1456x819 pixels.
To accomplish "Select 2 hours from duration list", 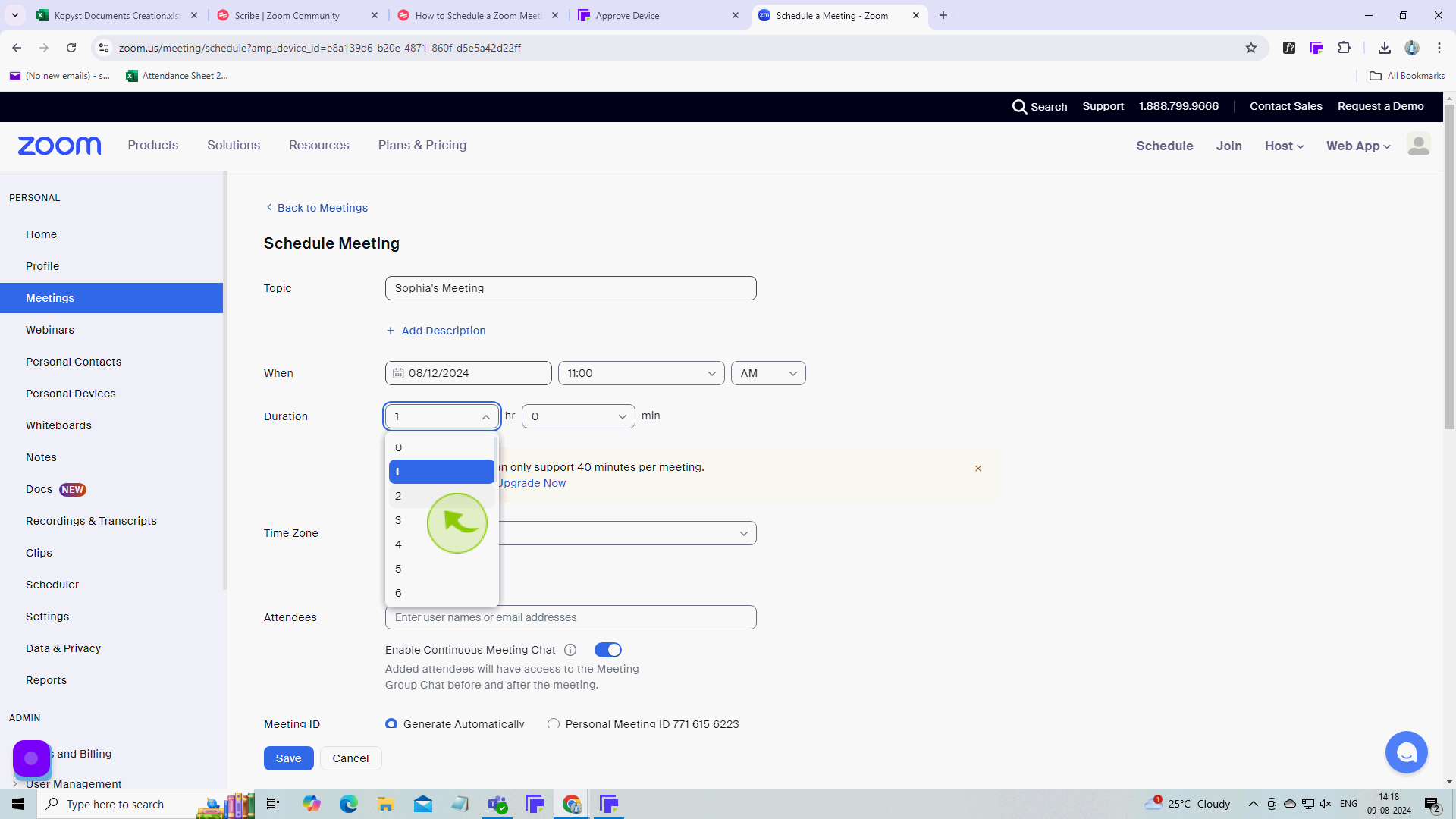I will pyautogui.click(x=441, y=496).
